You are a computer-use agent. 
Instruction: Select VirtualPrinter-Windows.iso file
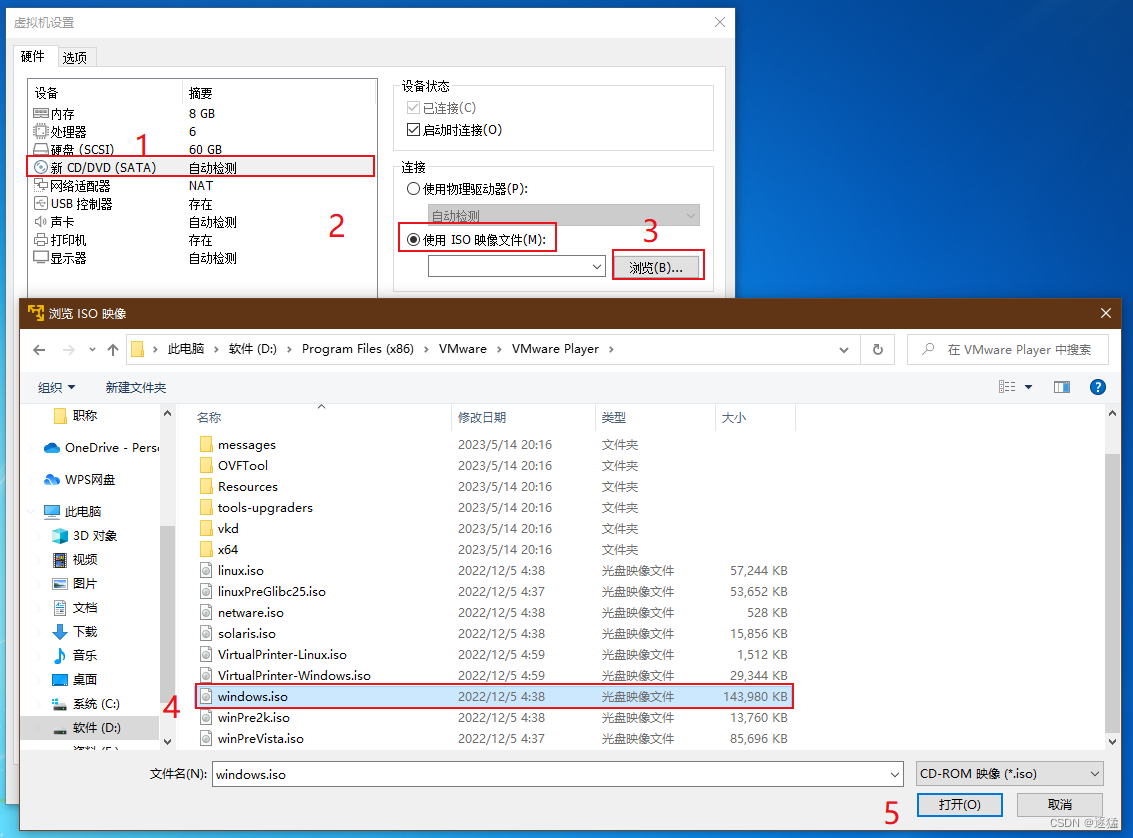pyautogui.click(x=294, y=675)
